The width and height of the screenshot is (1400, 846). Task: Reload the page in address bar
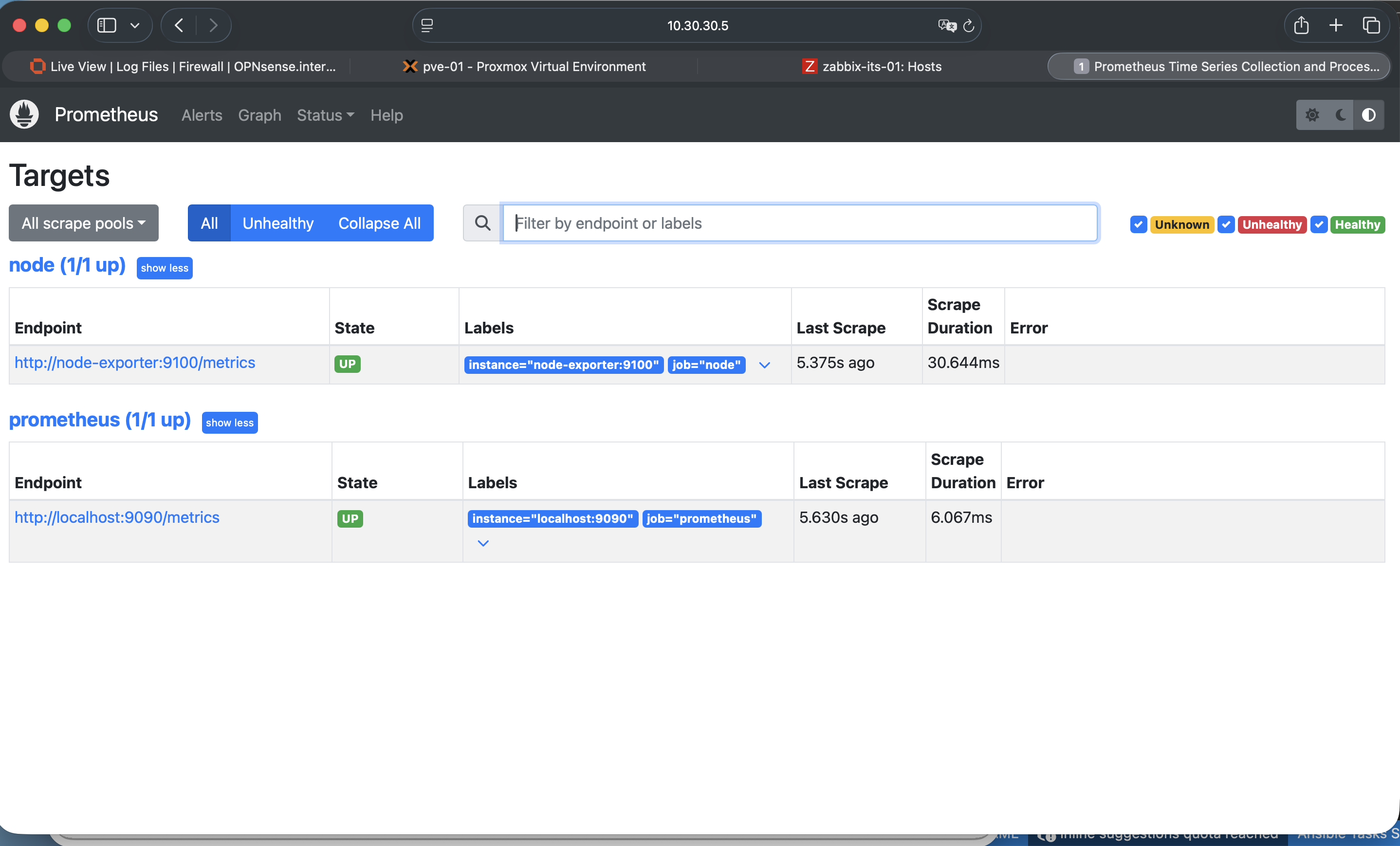(x=969, y=26)
